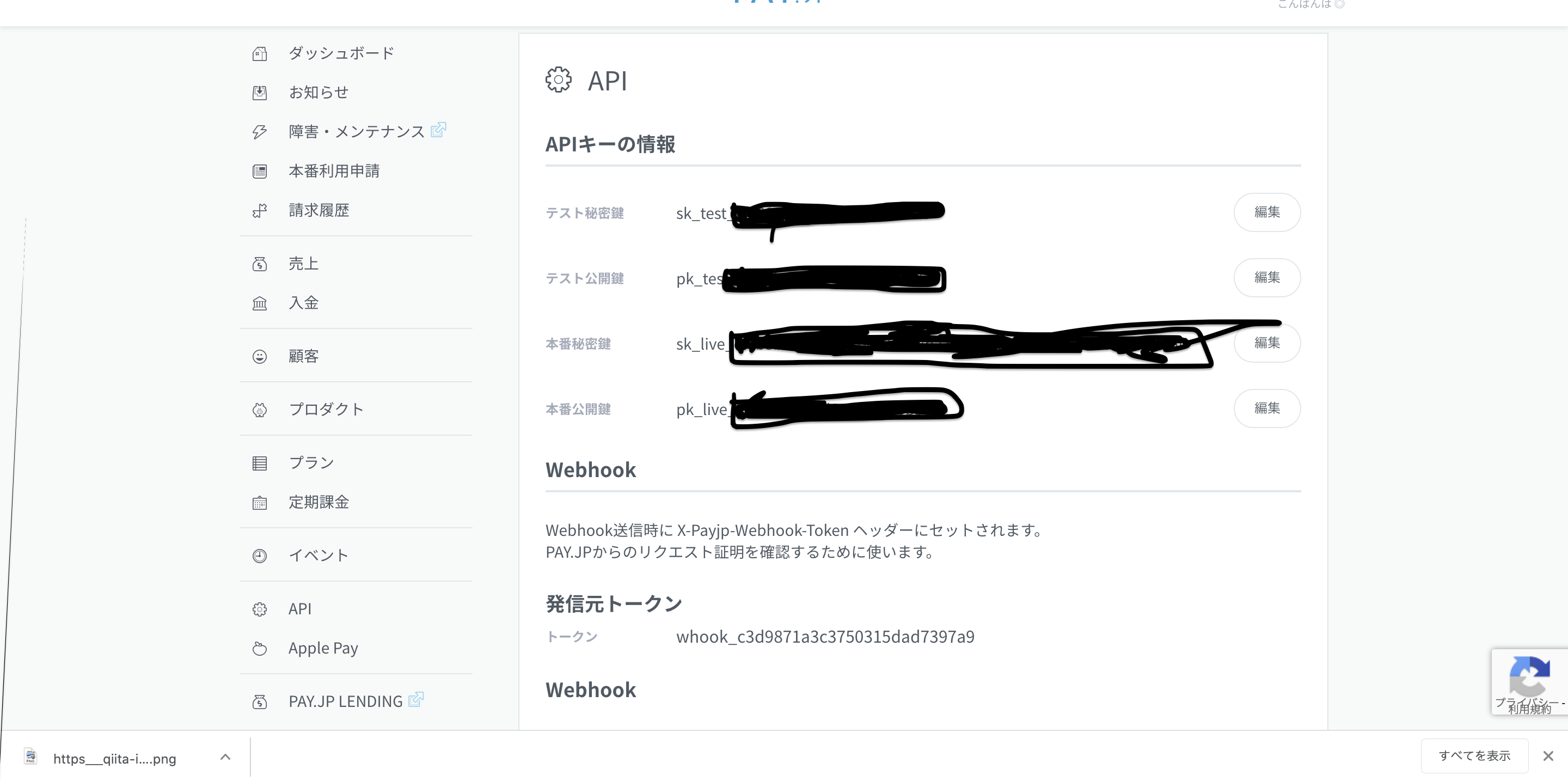This screenshot has height=781, width=1568.
Task: Click the bank icon next to 入金
Action: [260, 302]
